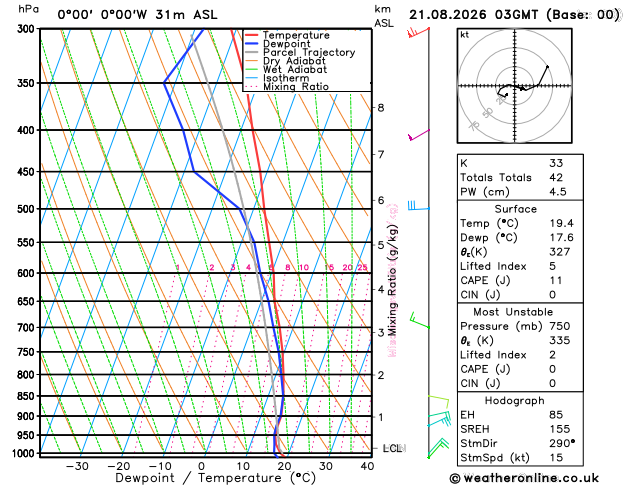Click the surface Lifted Index value 5
Image resolution: width=629 pixels, height=486 pixels.
553,266
